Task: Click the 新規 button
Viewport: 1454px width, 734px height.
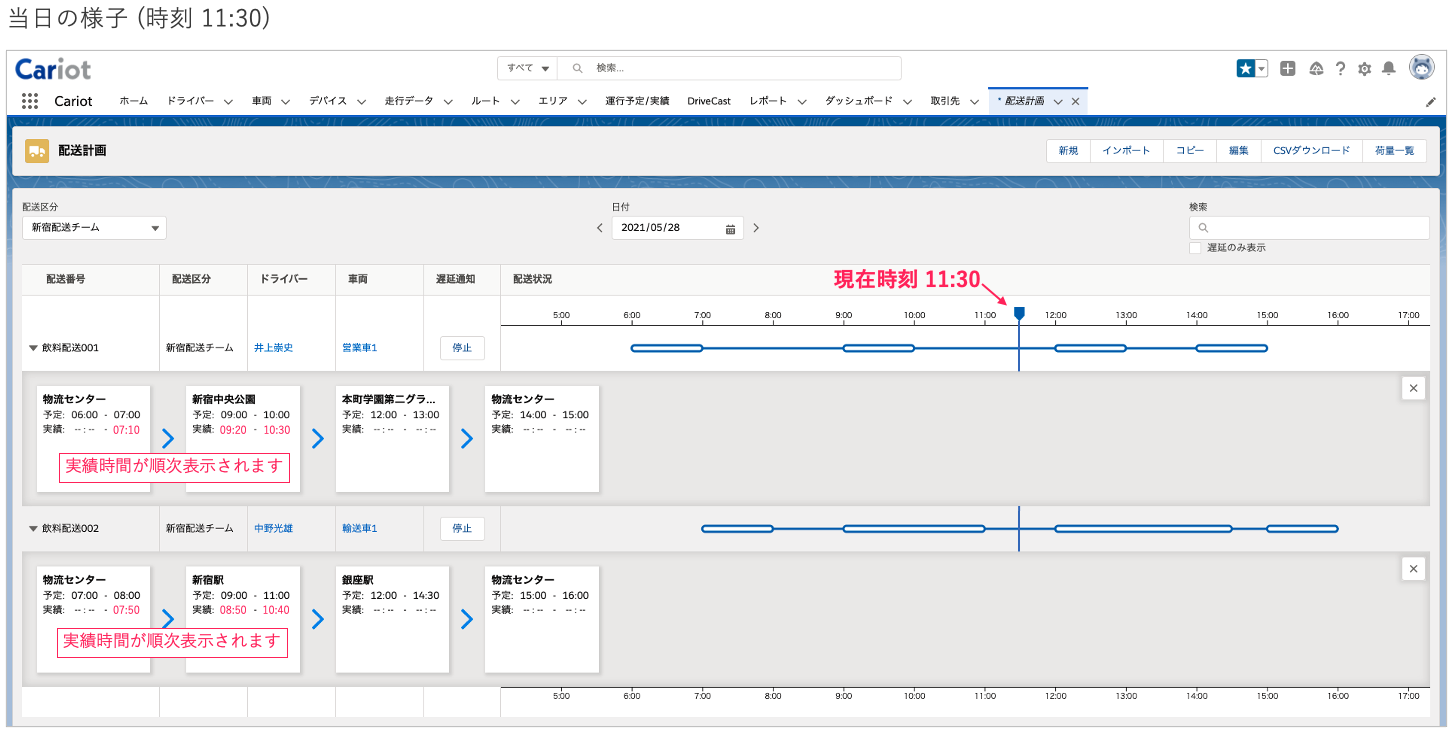Action: pyautogui.click(x=1068, y=150)
